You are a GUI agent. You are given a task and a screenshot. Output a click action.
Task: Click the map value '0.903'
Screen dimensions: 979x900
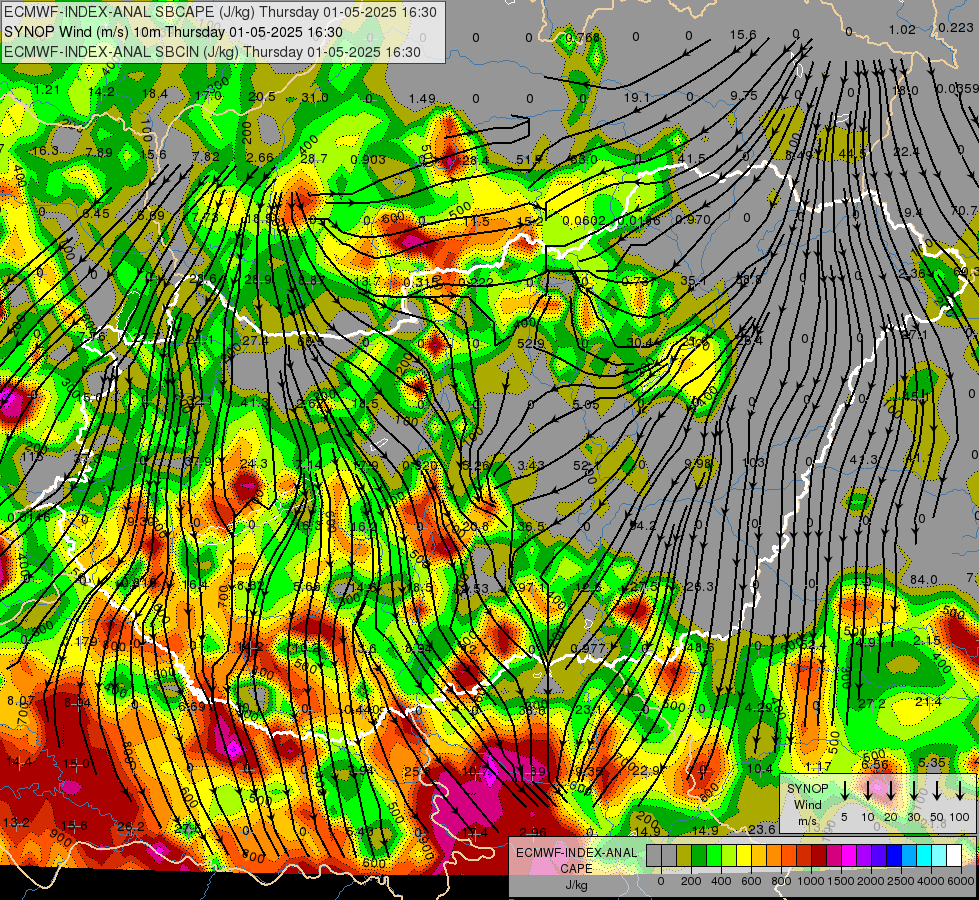tap(368, 159)
